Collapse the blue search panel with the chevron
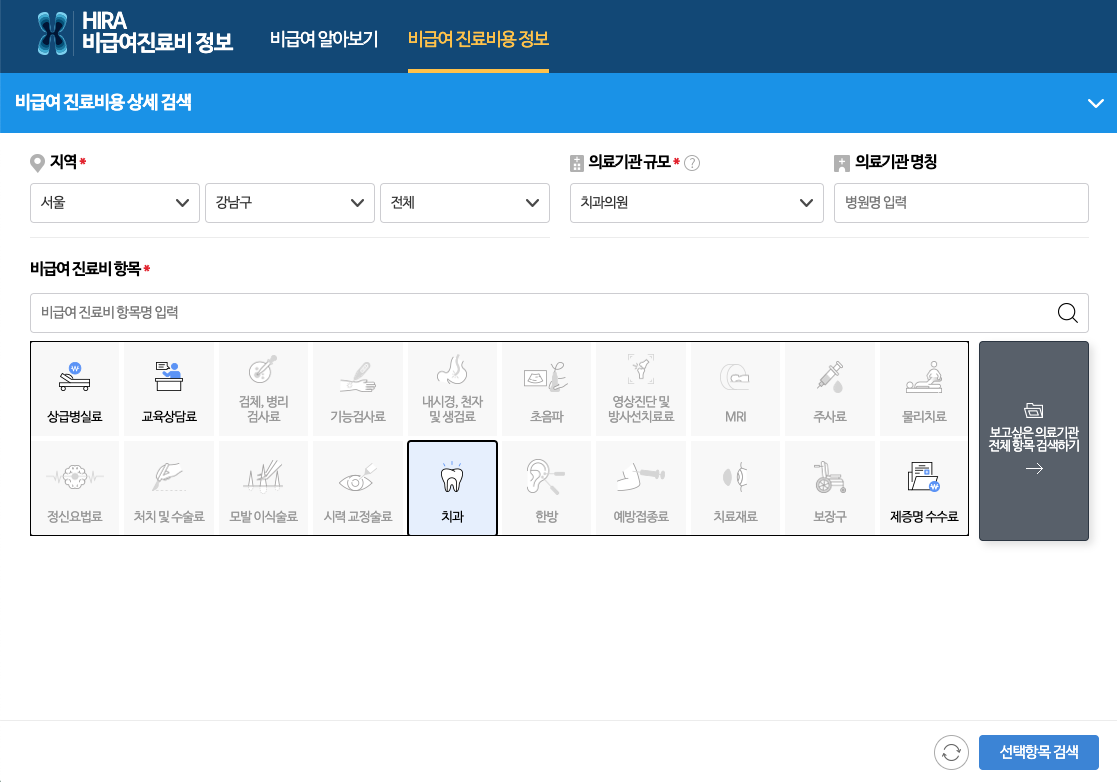Viewport: 1117px width, 782px height. tap(1093, 103)
